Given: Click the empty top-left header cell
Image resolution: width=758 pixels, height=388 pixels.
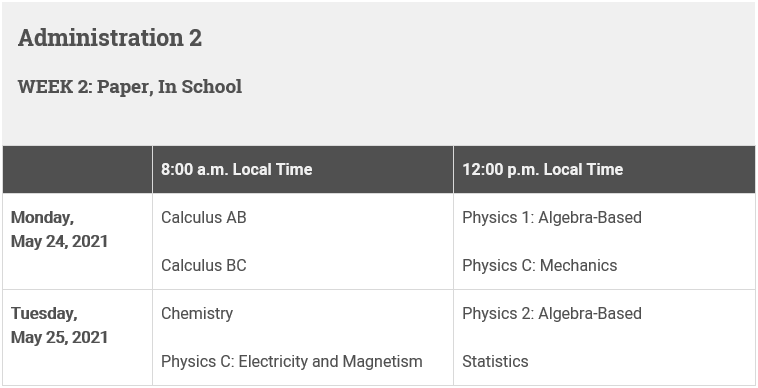Looking at the screenshot, I should 77,170.
